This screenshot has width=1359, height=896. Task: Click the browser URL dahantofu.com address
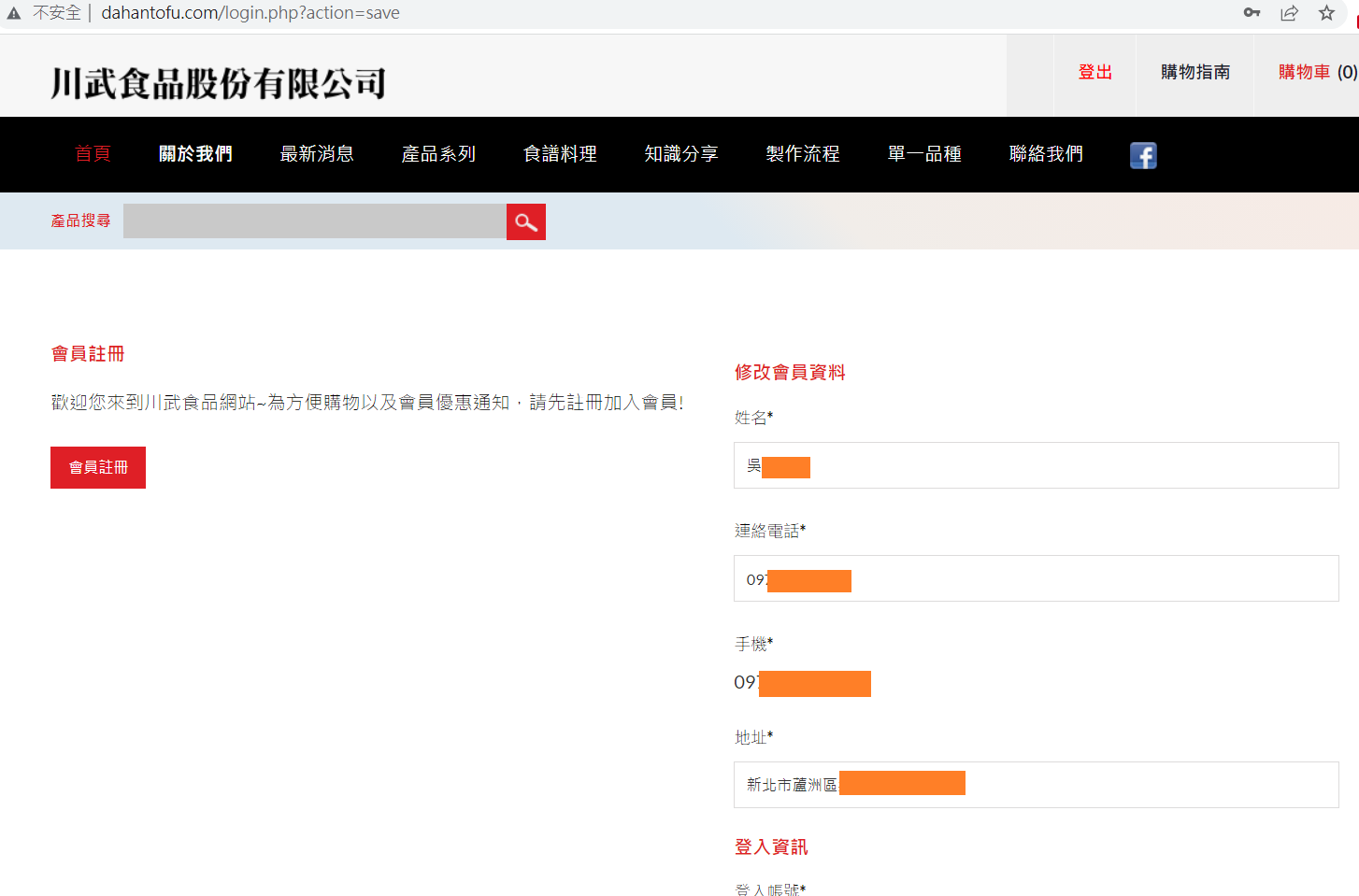tap(250, 13)
